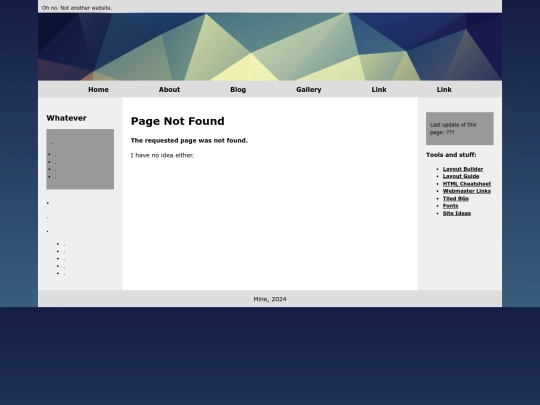Open the Home nav link
The height and width of the screenshot is (405, 540).
click(98, 90)
